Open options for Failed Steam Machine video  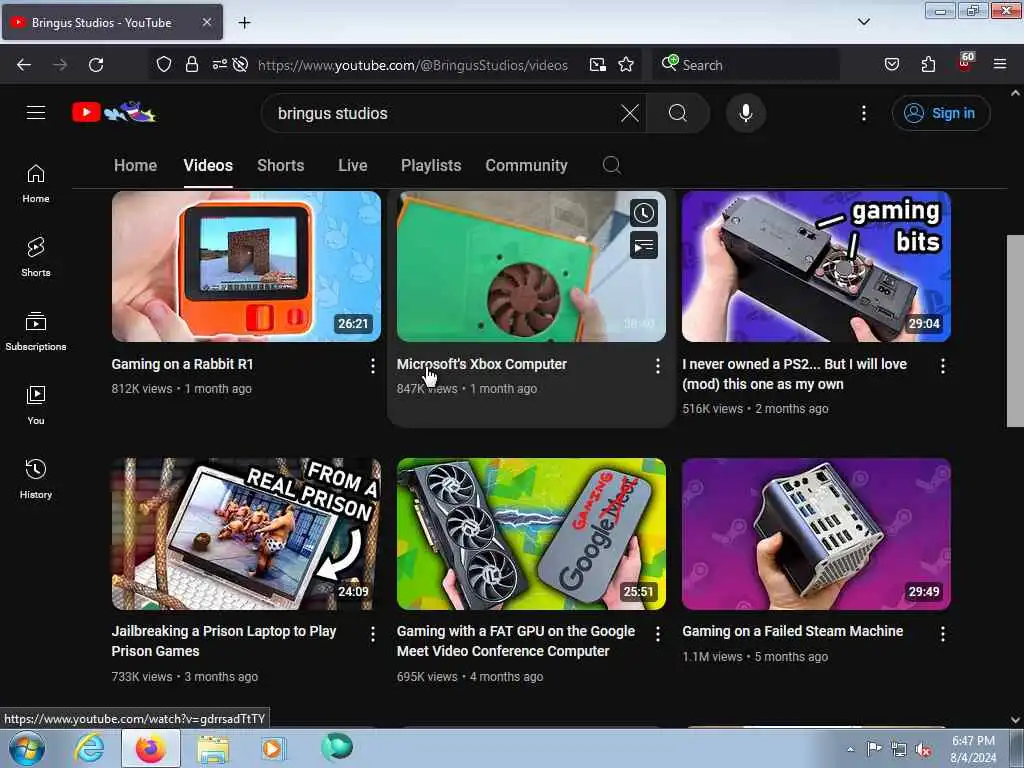click(943, 633)
